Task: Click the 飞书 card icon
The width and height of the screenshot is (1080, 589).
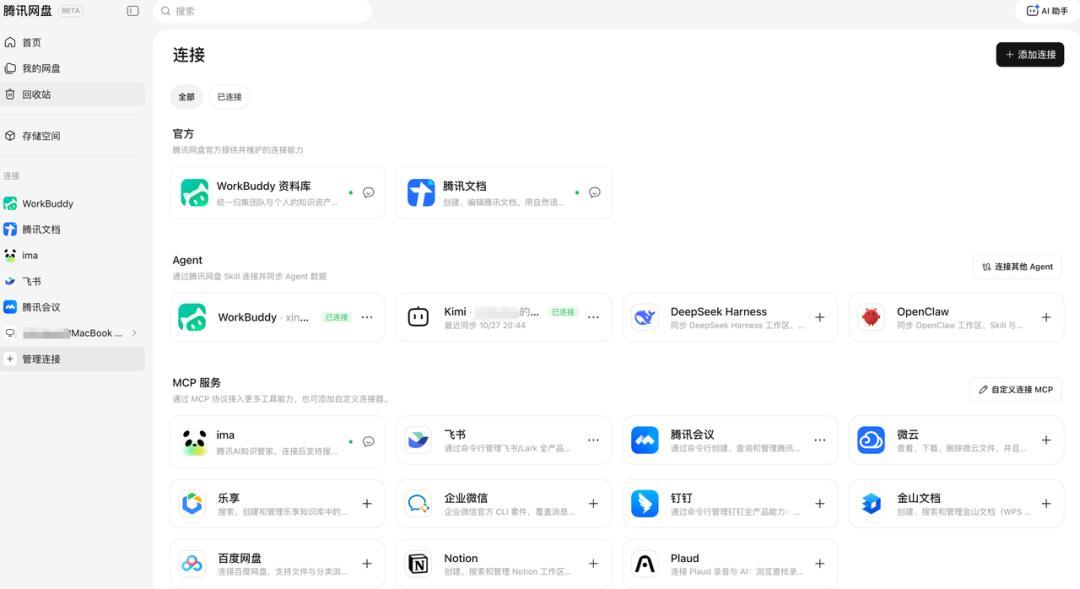Action: pyautogui.click(x=418, y=440)
